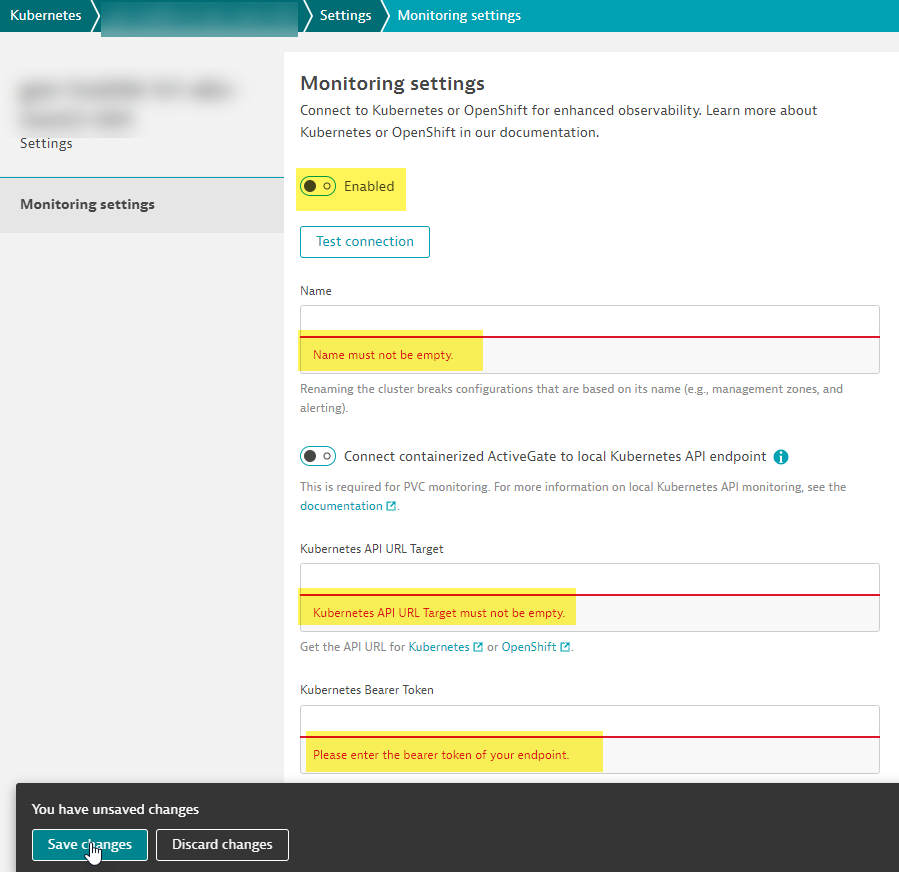The height and width of the screenshot is (872, 899).
Task: Open Settings breadcrumb item
Action: (x=345, y=15)
